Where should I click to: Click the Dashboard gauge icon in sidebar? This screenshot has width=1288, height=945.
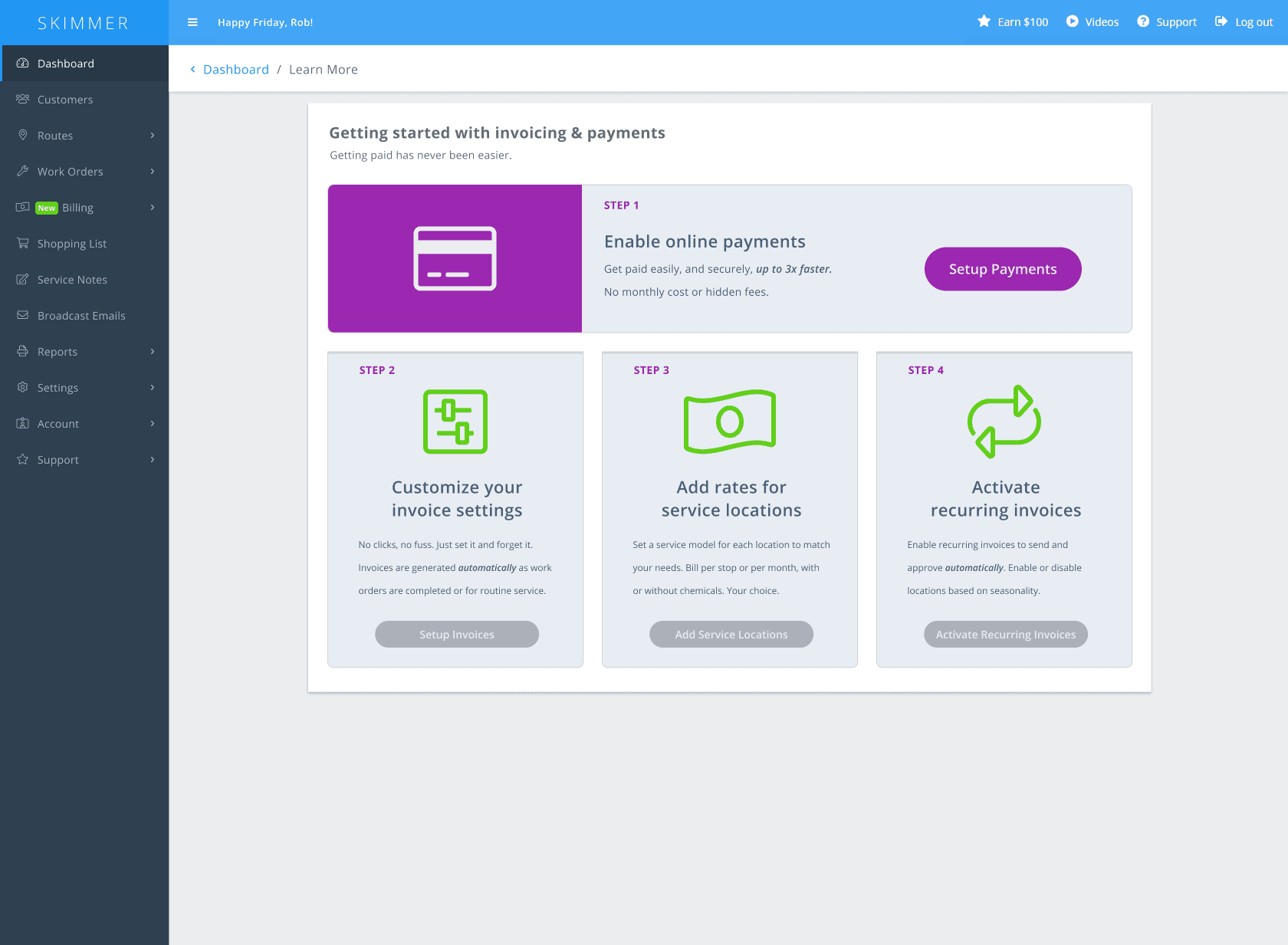coord(23,63)
